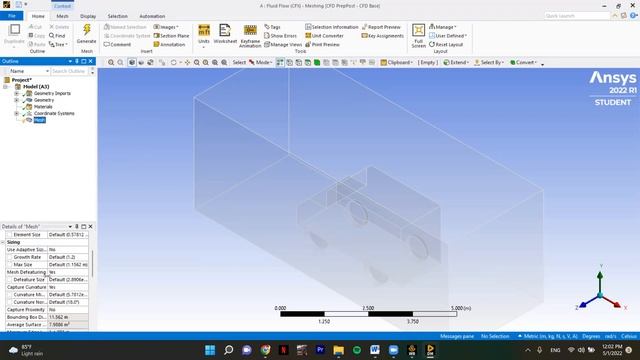Expand the Coordinate Systems tree node
This screenshot has height=360, width=640.
(x=17, y=113)
